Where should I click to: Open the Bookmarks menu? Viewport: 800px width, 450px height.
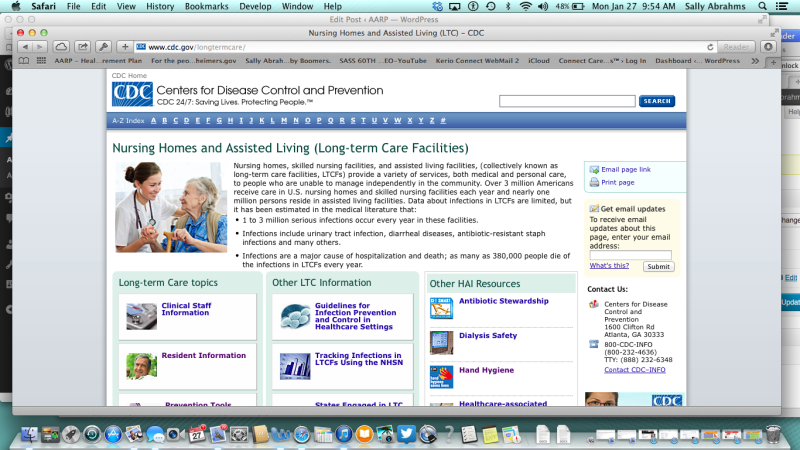(207, 7)
